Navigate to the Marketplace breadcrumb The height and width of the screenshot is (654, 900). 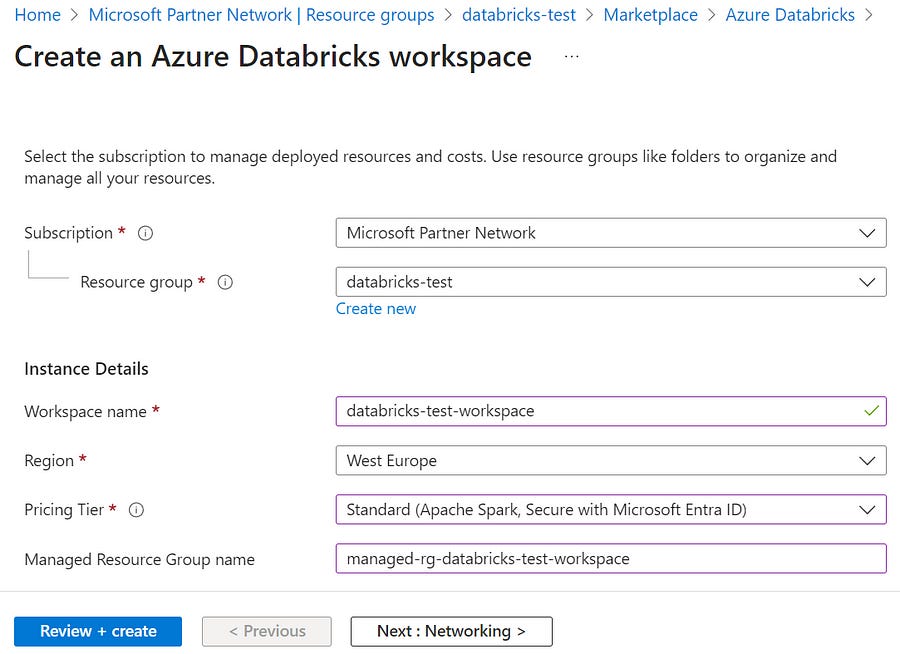click(650, 15)
